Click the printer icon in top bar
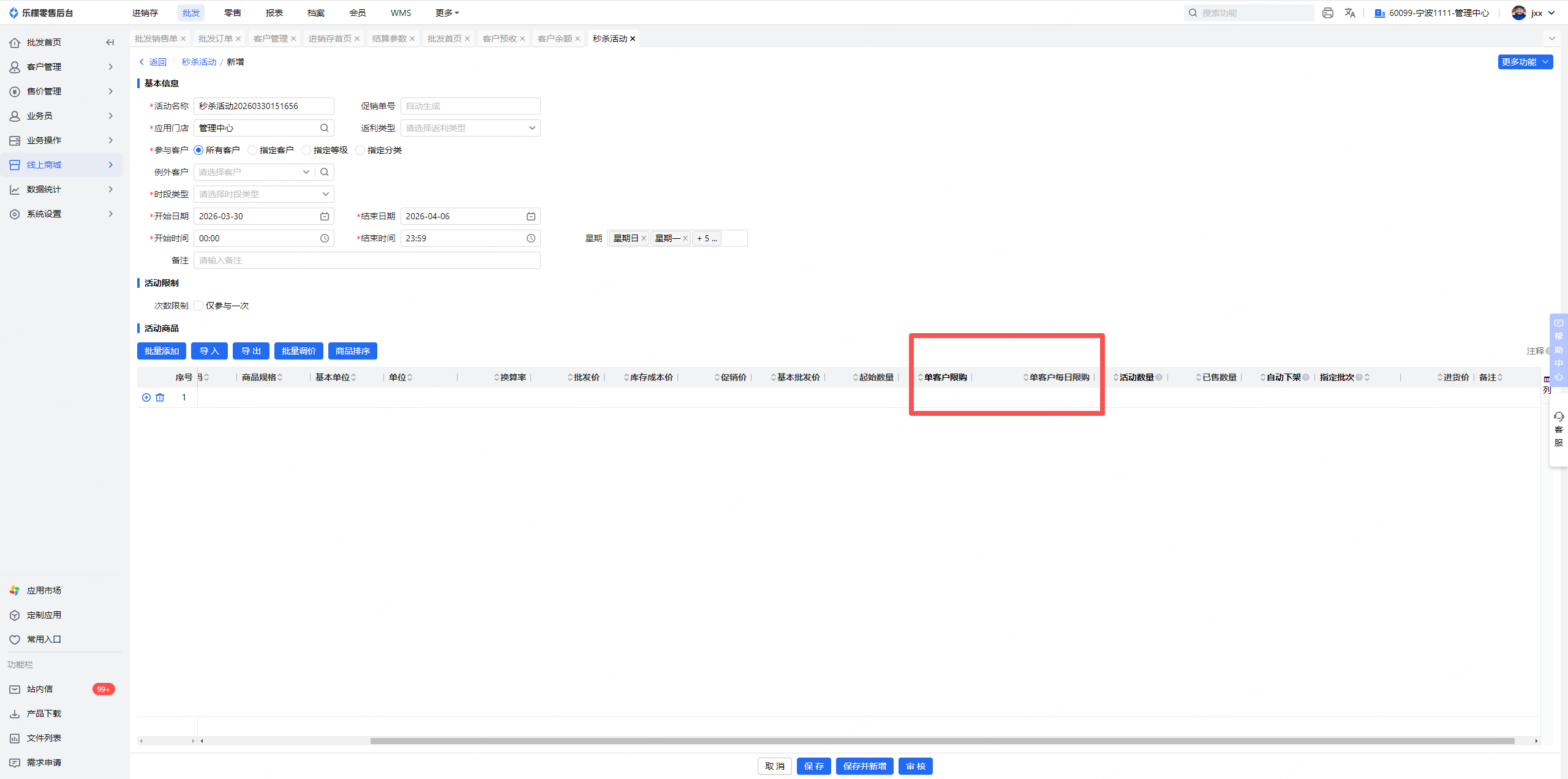 click(1327, 13)
